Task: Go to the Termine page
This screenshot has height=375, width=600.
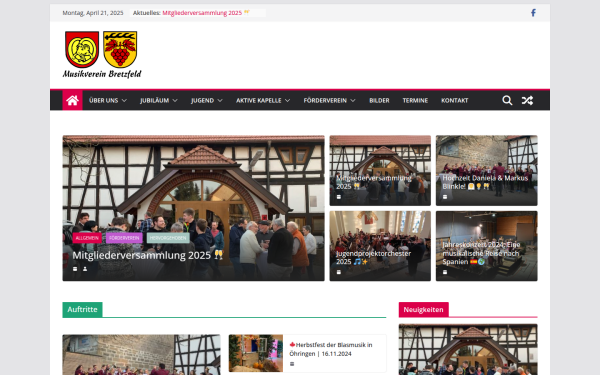Action: click(x=415, y=100)
